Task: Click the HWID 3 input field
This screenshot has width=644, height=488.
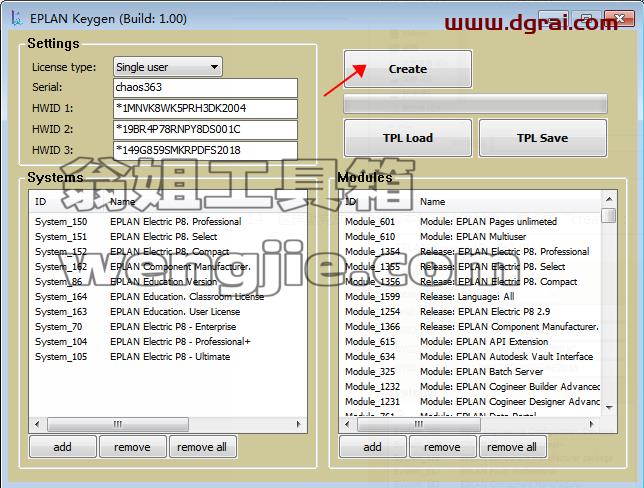Action: coord(205,150)
